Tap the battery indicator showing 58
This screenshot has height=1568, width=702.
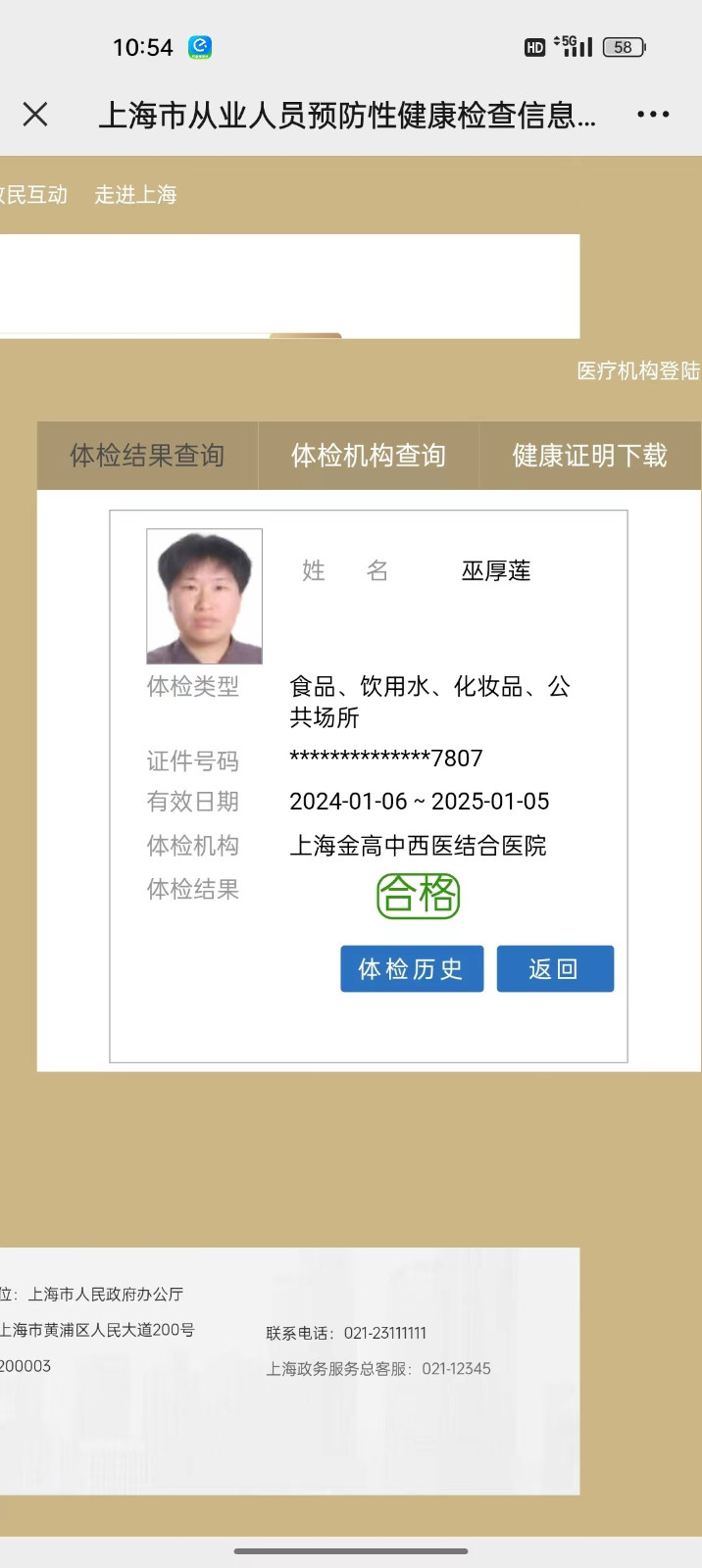(x=624, y=47)
